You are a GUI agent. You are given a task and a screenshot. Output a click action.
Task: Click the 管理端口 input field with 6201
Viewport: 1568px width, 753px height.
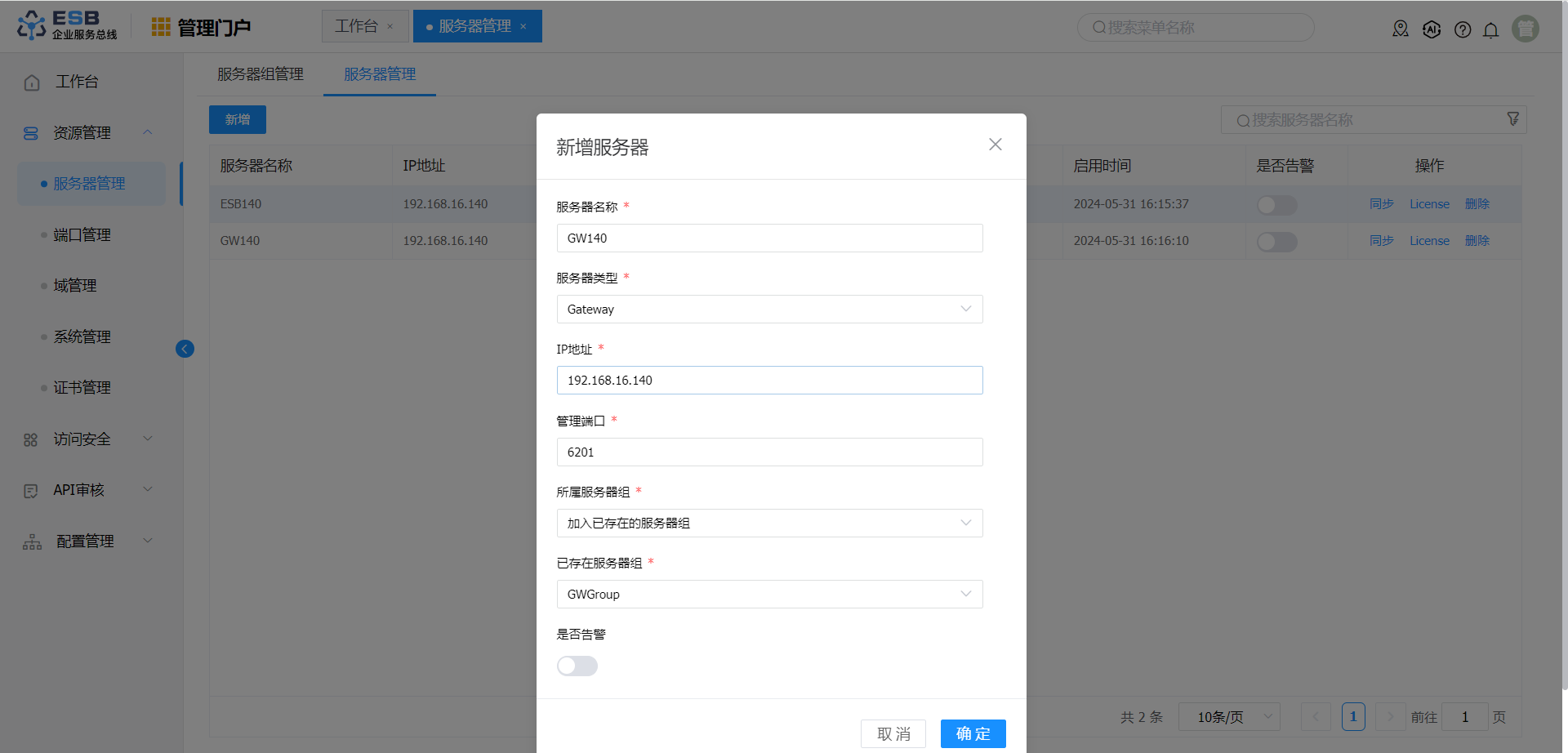click(769, 452)
